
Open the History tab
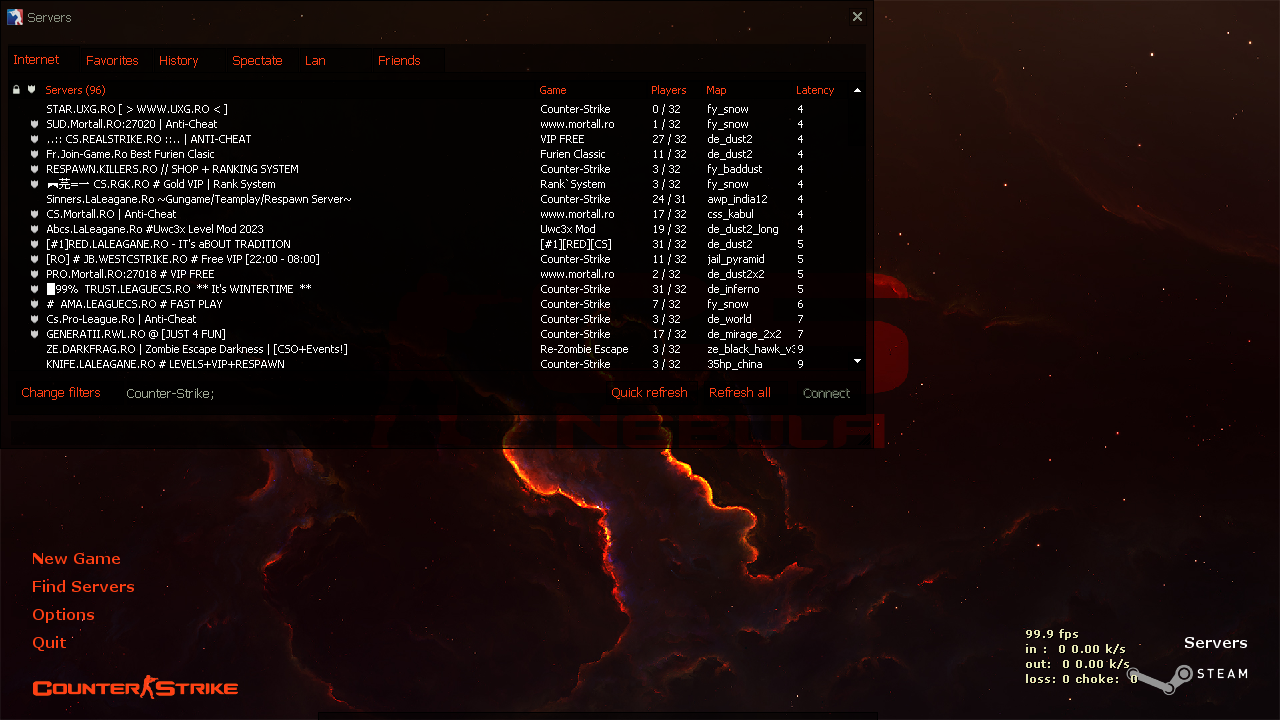pos(178,61)
